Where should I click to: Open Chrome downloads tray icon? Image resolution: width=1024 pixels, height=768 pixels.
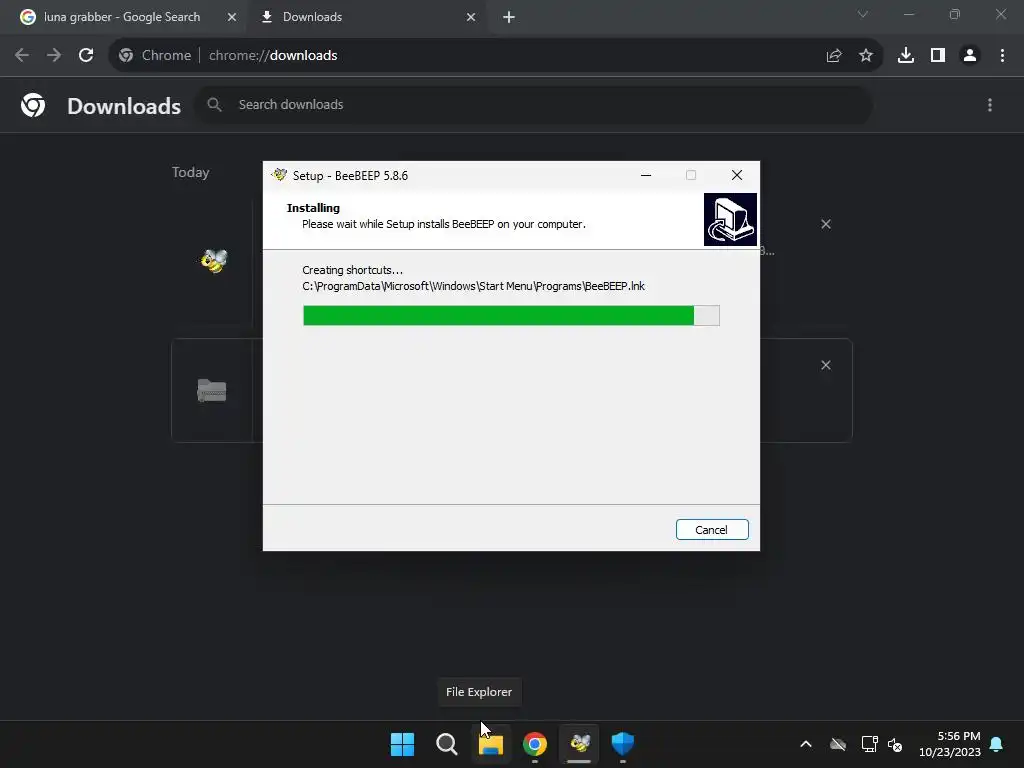coord(906,56)
